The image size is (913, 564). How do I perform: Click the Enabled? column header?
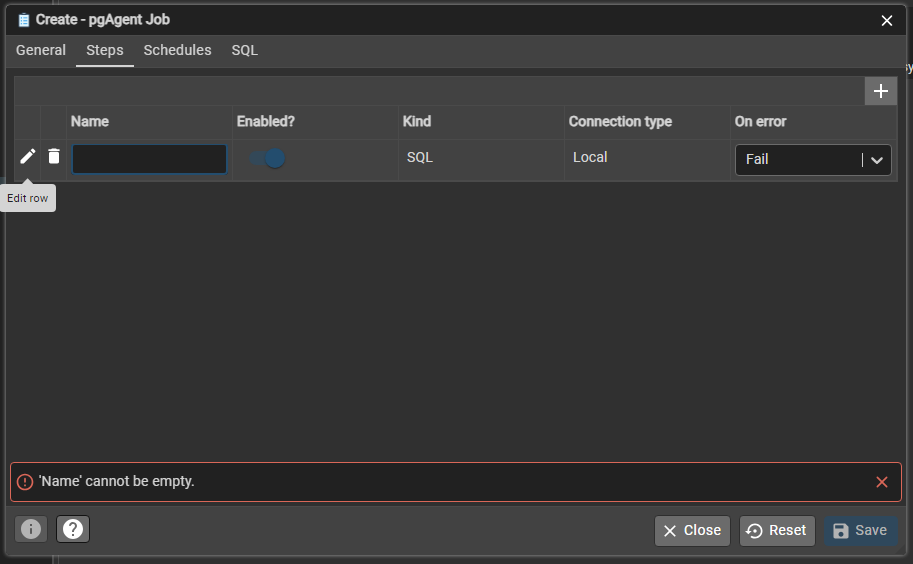[x=266, y=122]
